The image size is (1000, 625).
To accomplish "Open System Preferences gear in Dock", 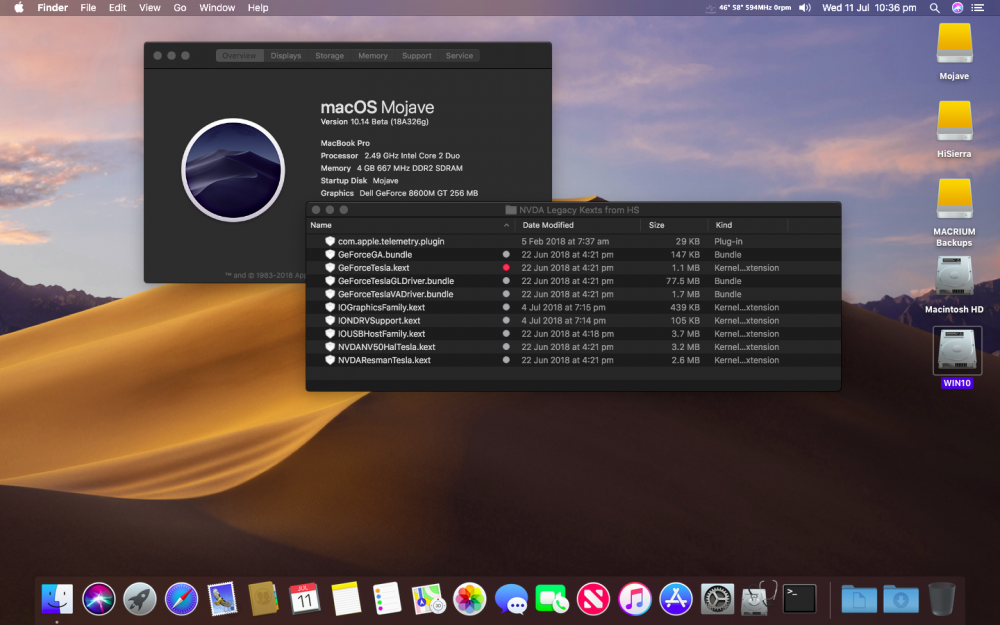I will pos(717,599).
